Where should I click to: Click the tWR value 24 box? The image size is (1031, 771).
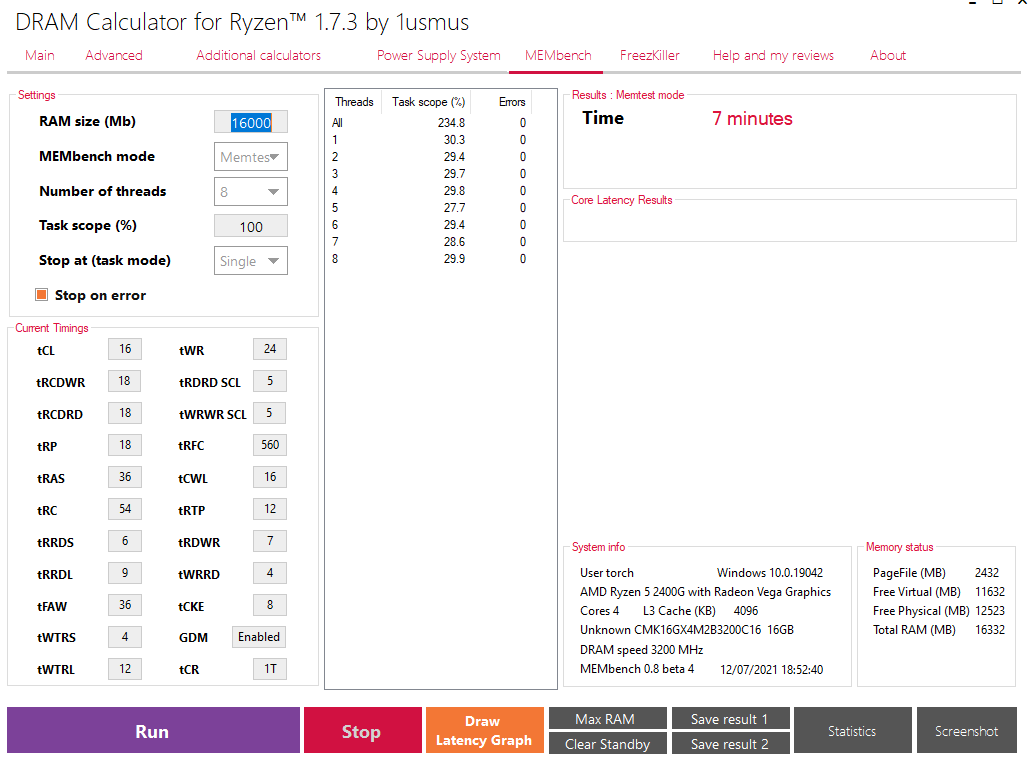tap(270, 349)
